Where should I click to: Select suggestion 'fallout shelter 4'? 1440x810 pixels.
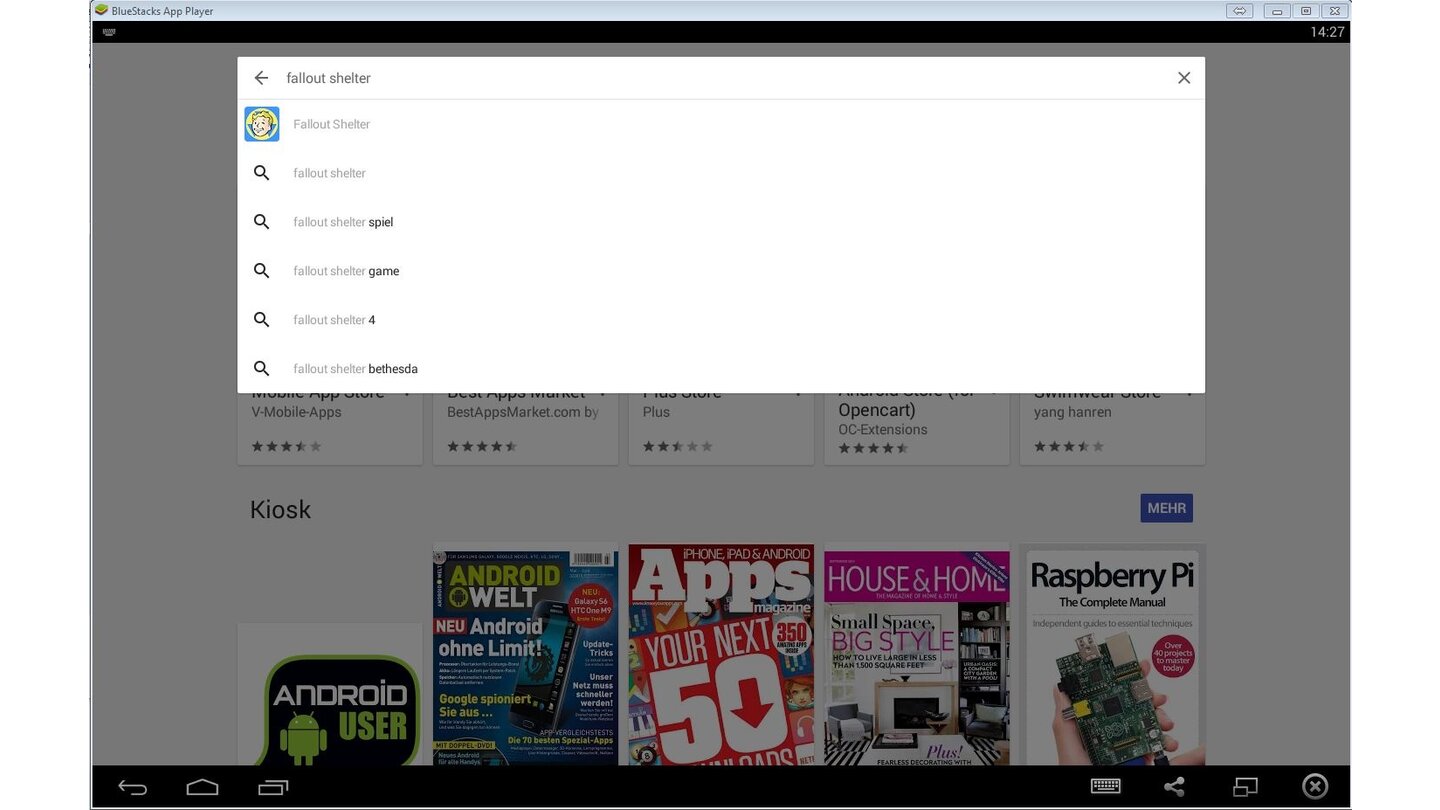click(721, 320)
